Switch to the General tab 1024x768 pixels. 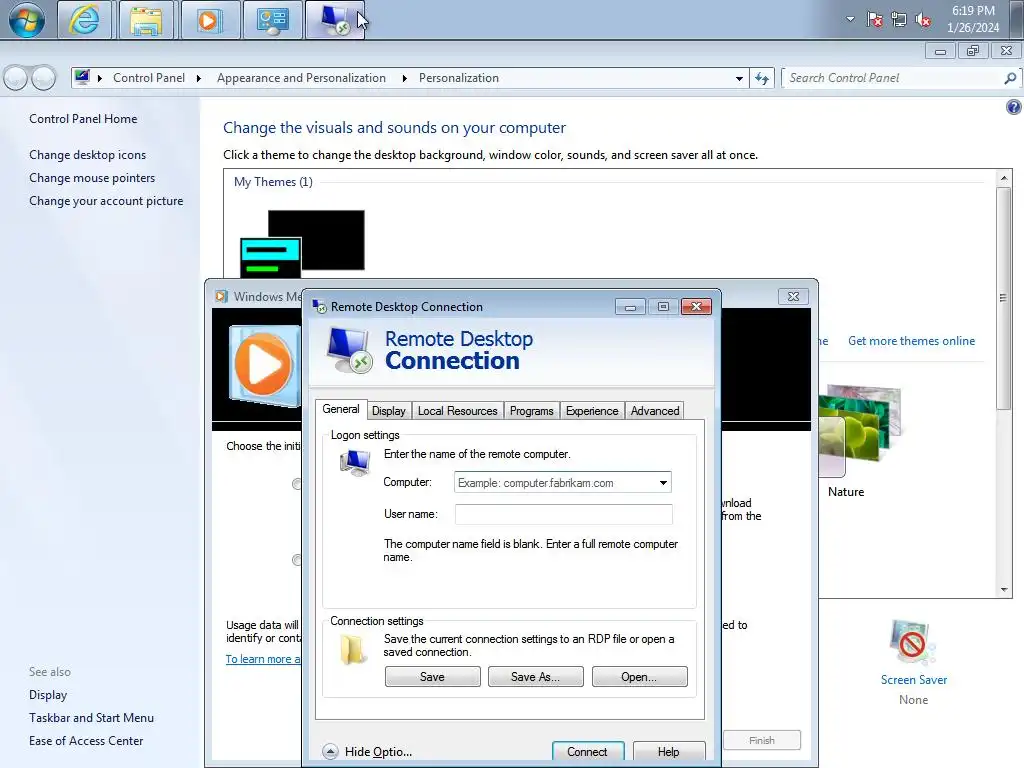pos(340,409)
